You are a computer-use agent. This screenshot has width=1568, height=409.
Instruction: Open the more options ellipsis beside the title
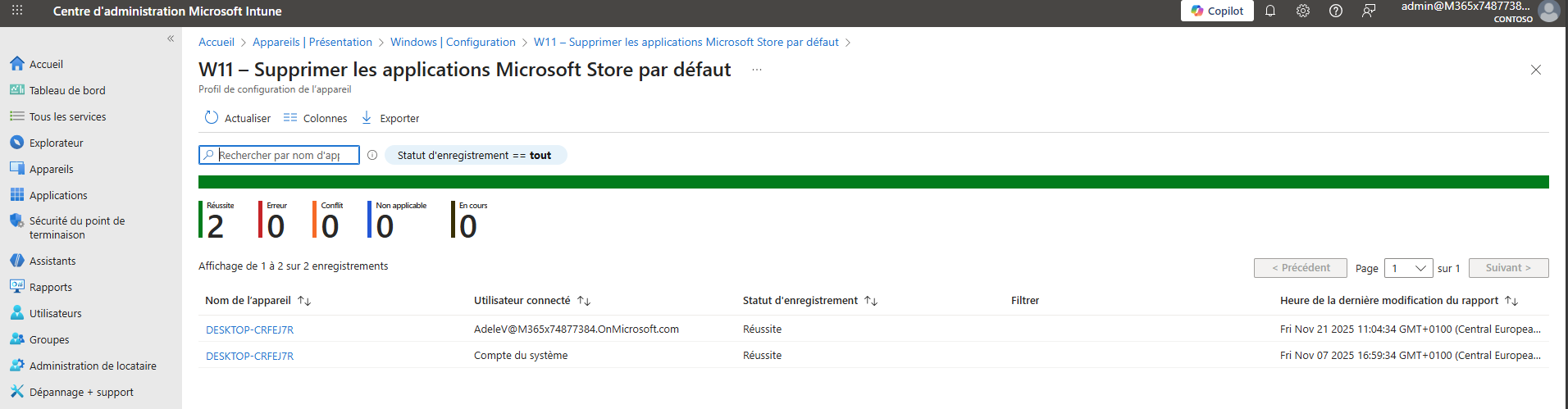click(757, 70)
